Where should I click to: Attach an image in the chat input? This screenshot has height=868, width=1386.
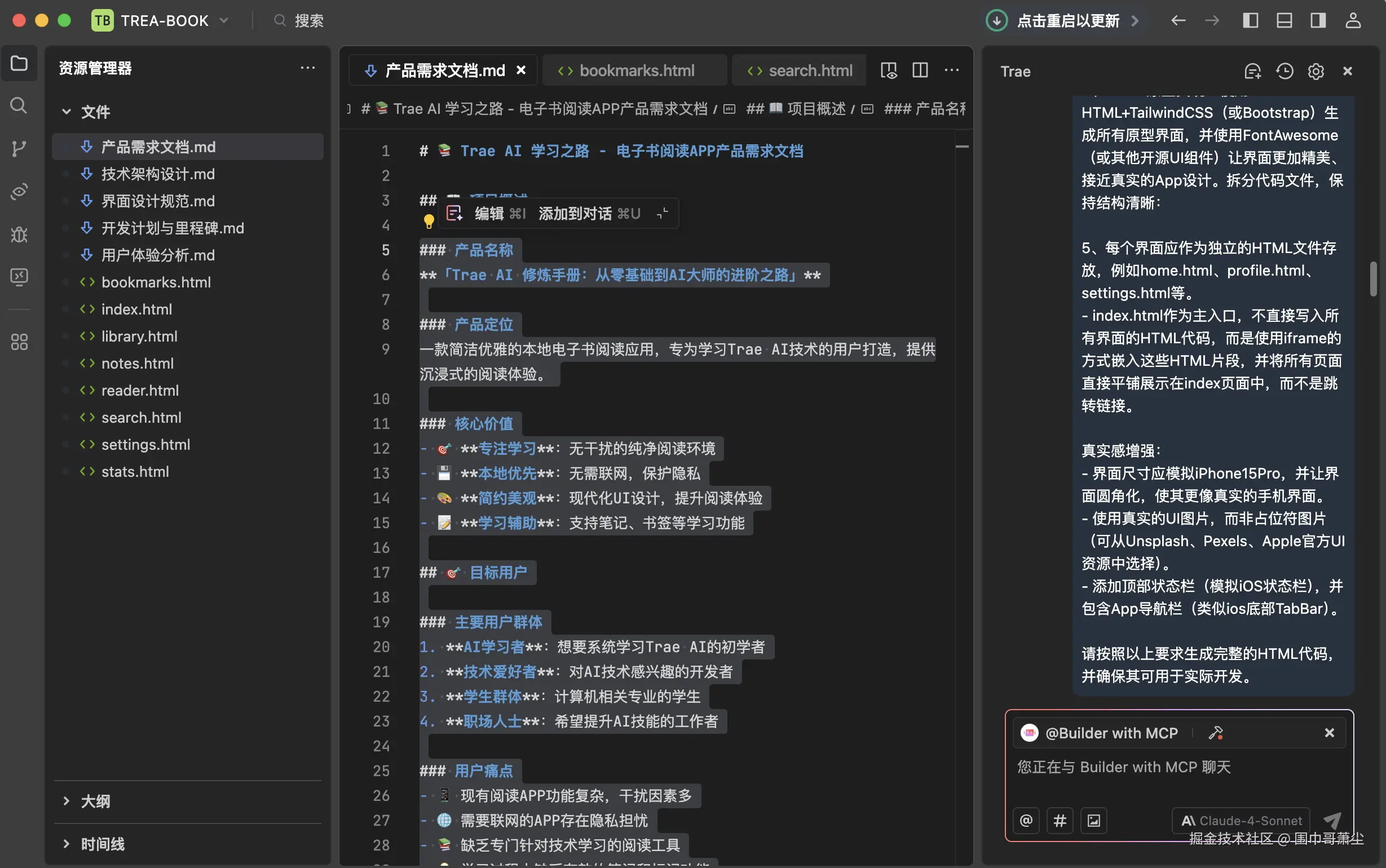(1094, 820)
